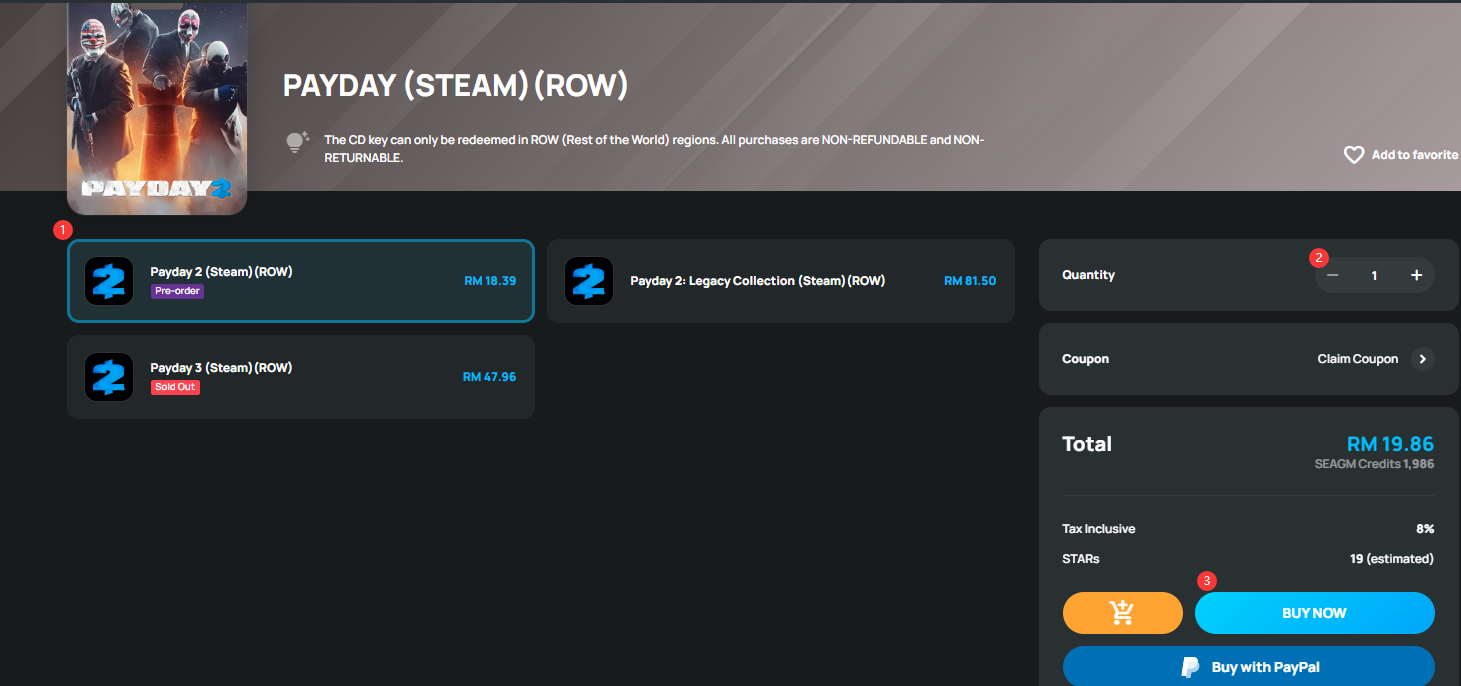Screen dimensions: 1461x686
Task: Click the Add to favorite text
Action: 1415,155
